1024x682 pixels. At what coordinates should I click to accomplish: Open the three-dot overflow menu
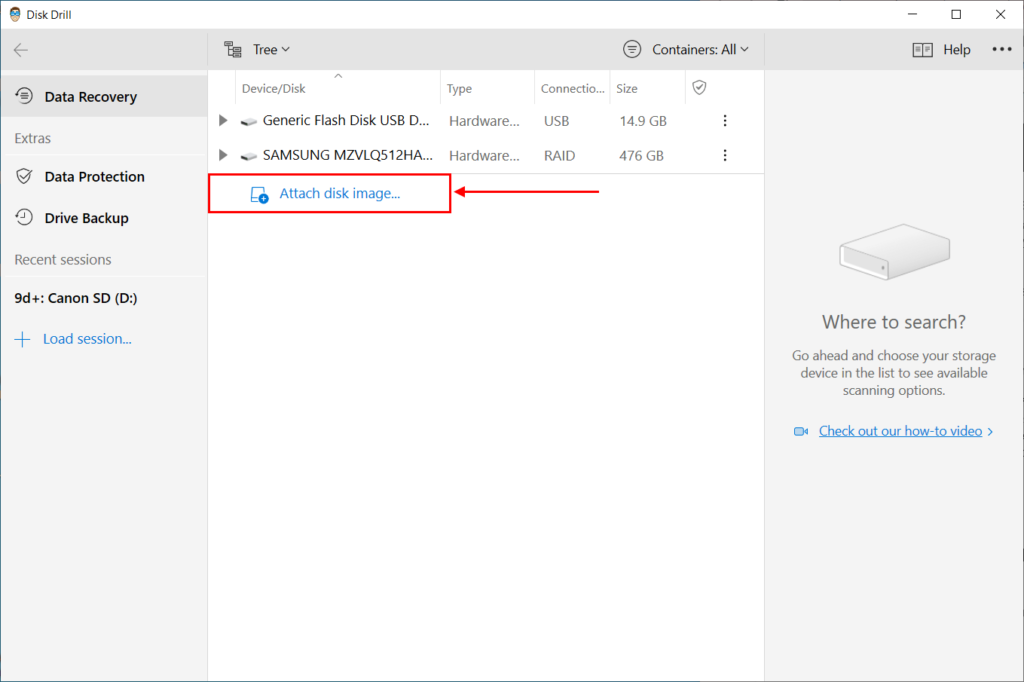1003,49
